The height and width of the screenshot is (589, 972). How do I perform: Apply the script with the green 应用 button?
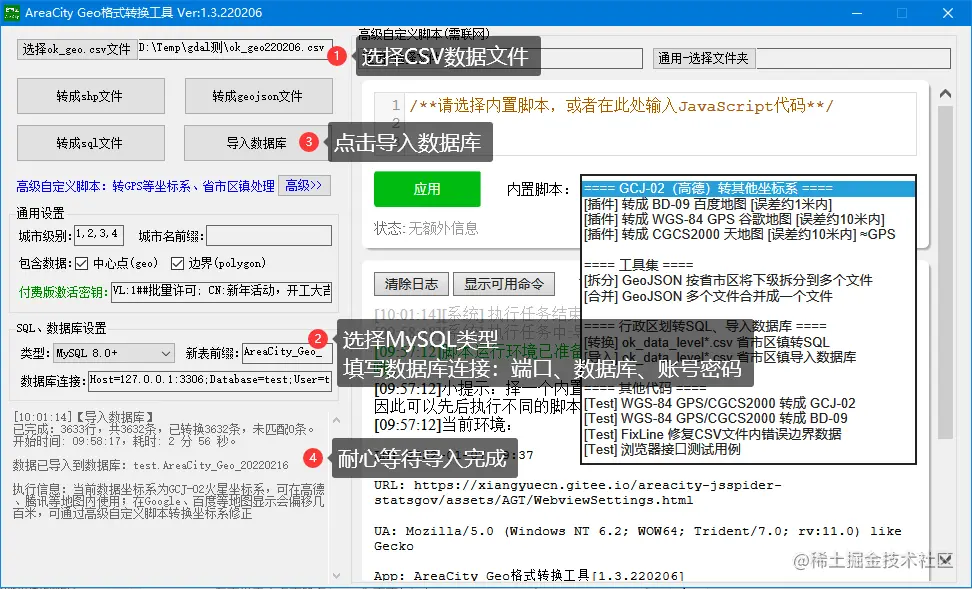tap(426, 189)
